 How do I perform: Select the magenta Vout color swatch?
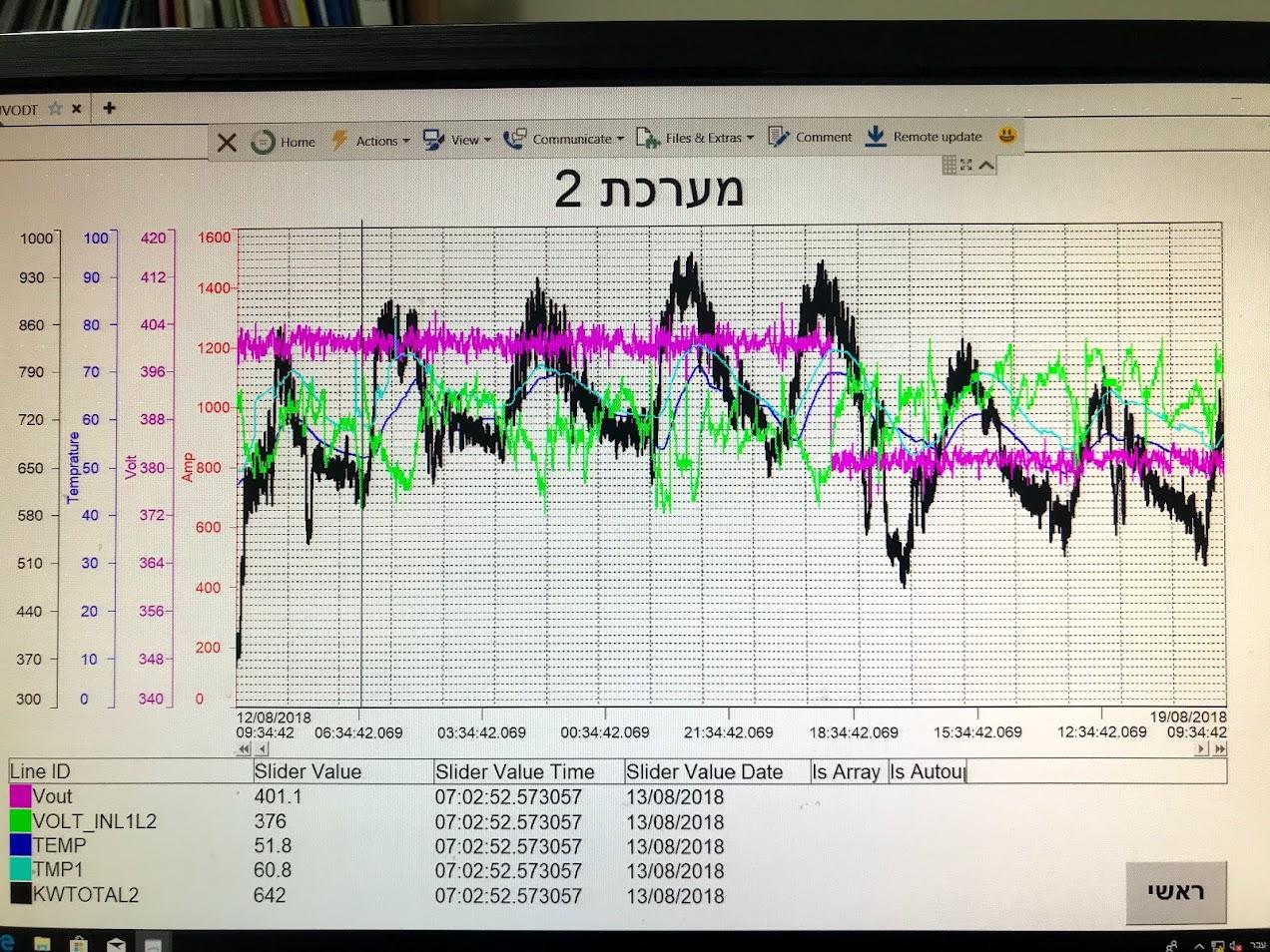[20, 796]
